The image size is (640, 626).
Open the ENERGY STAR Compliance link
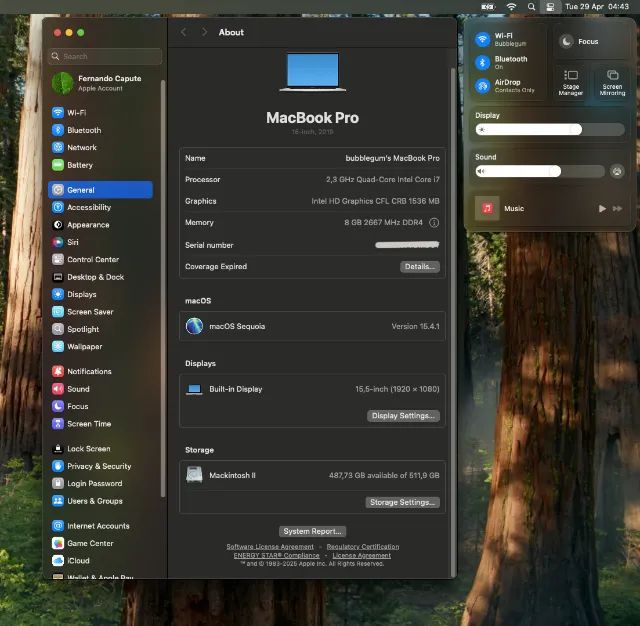click(276, 555)
